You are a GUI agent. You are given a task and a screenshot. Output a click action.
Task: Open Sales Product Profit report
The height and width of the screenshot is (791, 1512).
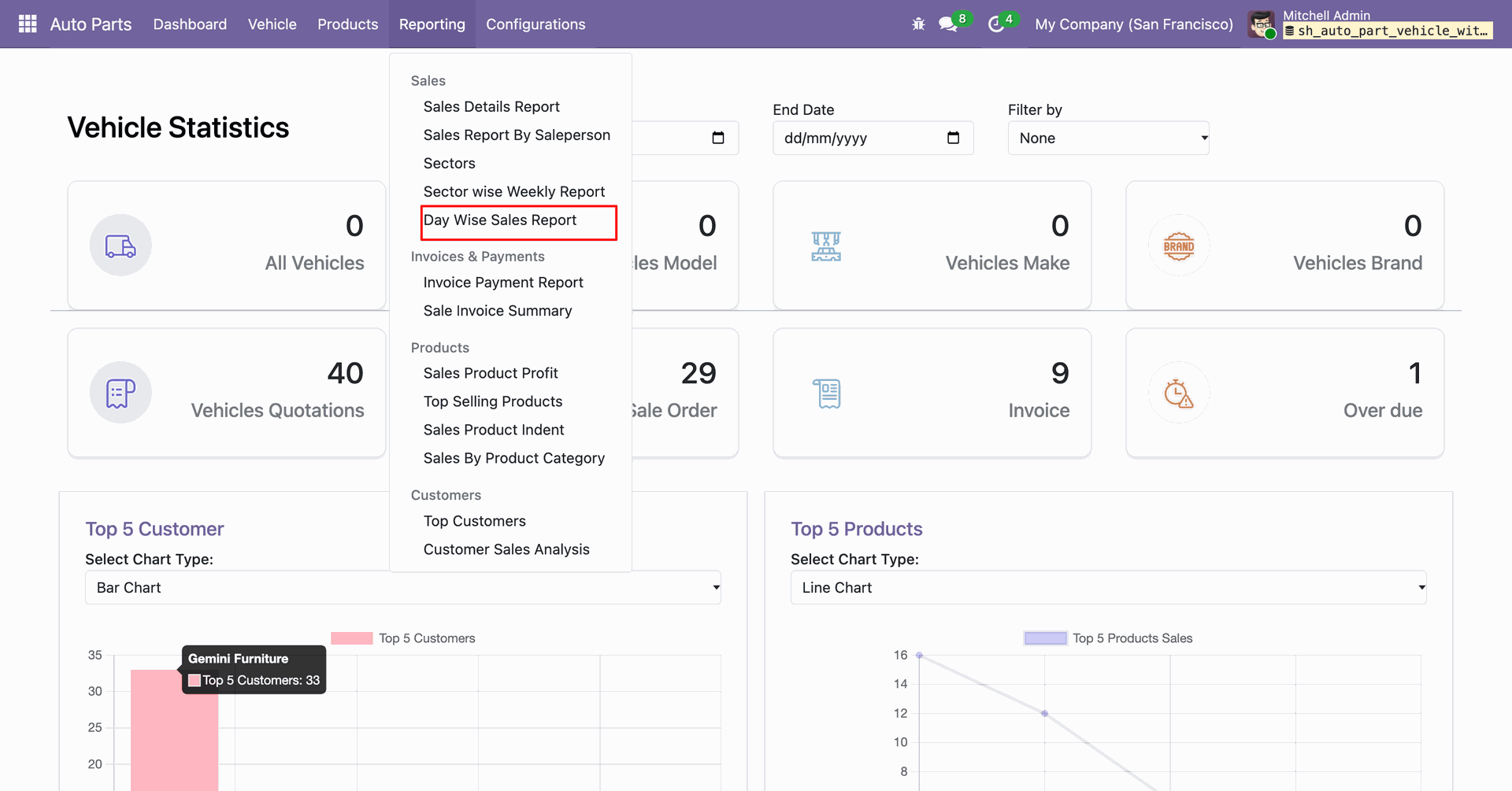point(491,373)
